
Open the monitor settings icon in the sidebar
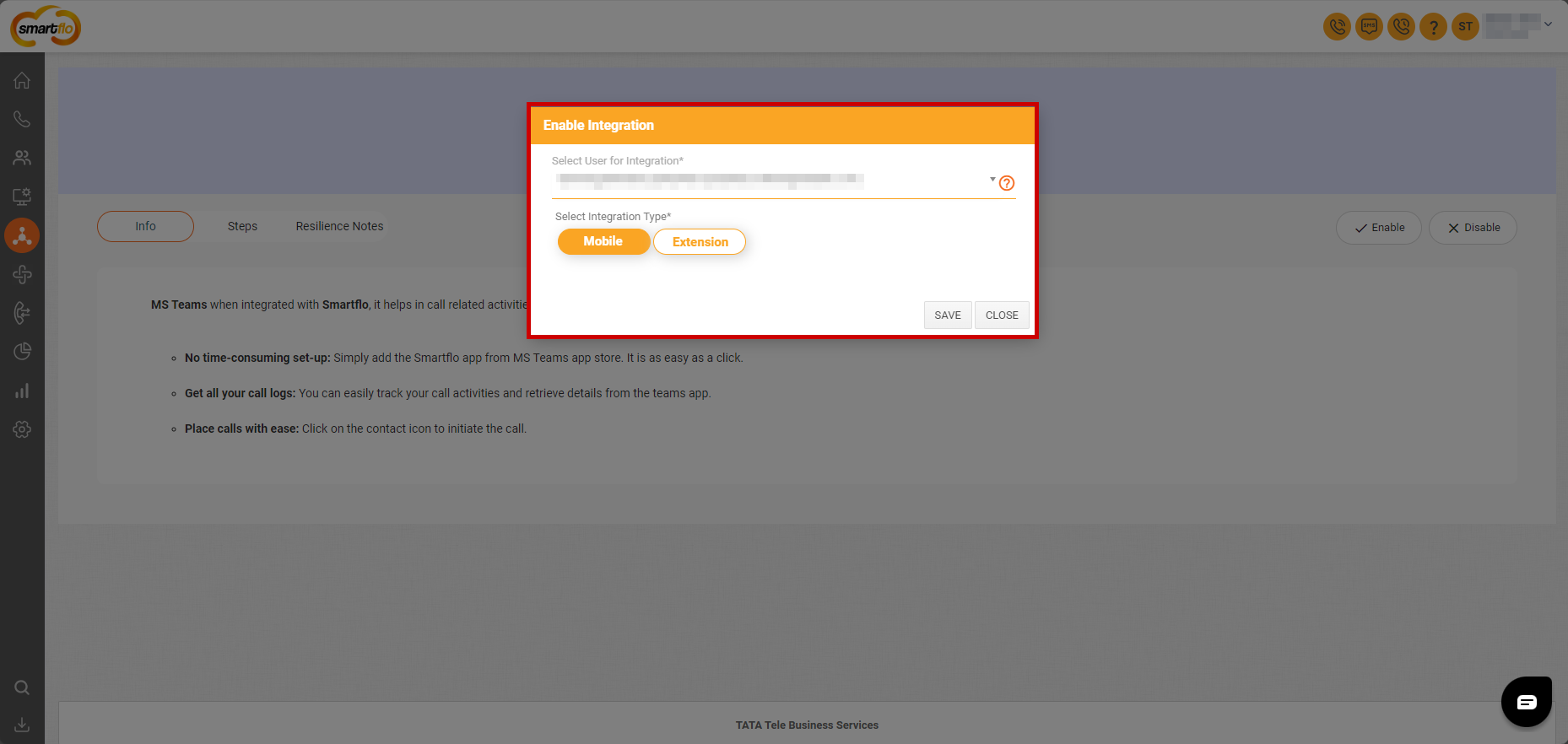22,197
